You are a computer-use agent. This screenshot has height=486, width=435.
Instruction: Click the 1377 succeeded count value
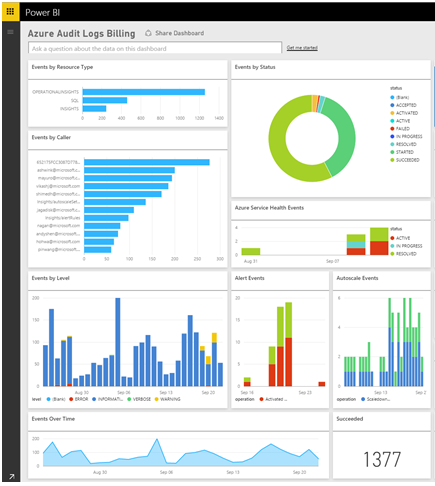[x=382, y=459]
